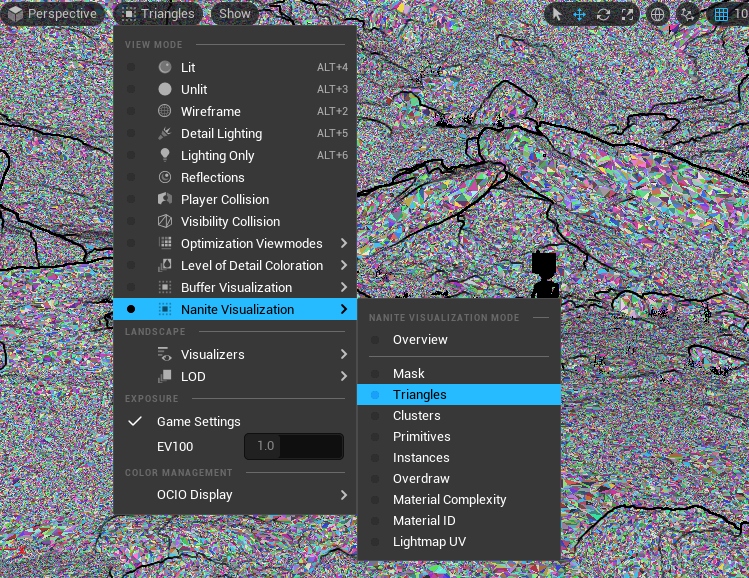The height and width of the screenshot is (578, 749).
Task: Activate the Rotate tool in viewport toolbar
Action: point(603,14)
